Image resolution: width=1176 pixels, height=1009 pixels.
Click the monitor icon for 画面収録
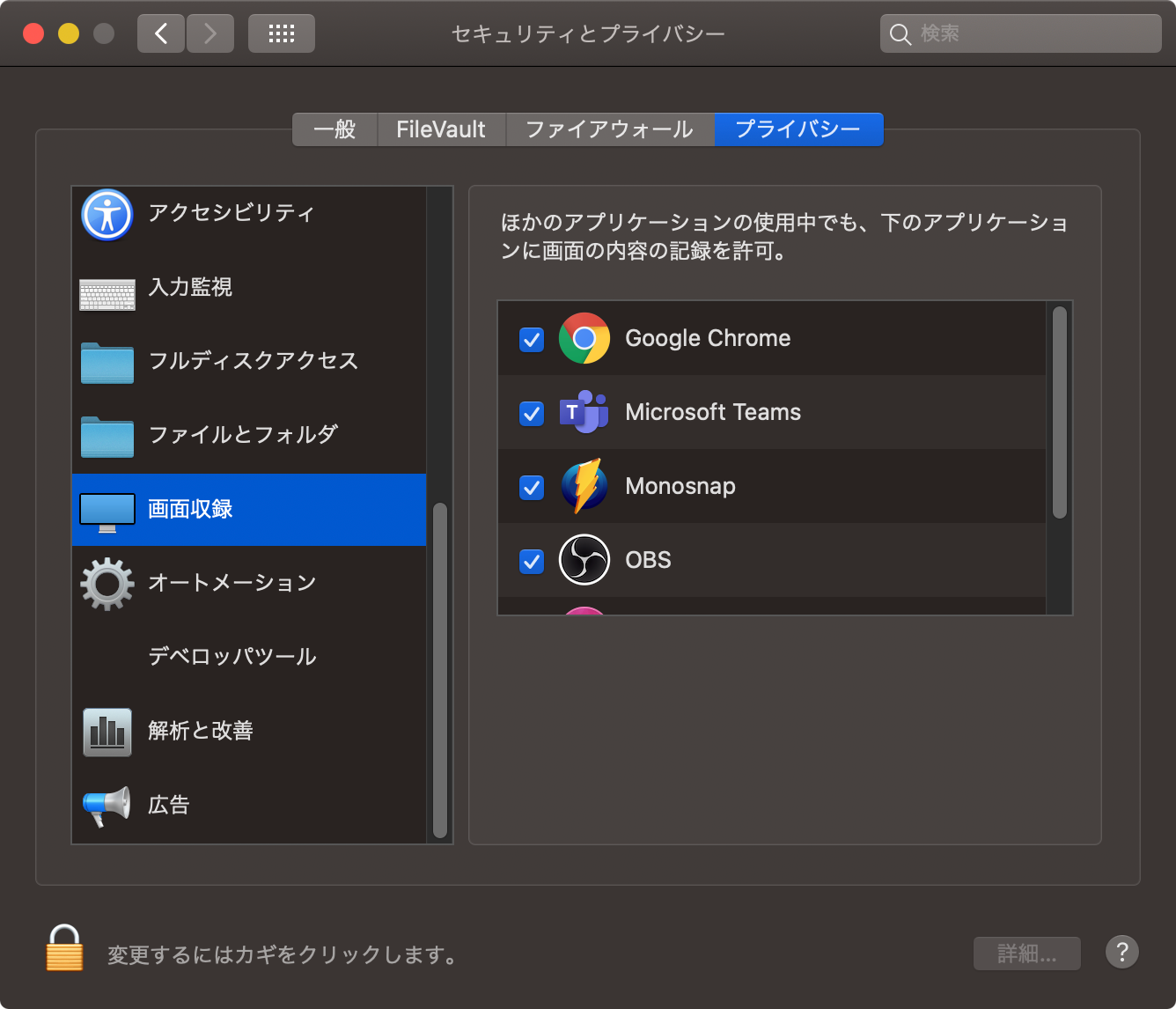coord(107,512)
